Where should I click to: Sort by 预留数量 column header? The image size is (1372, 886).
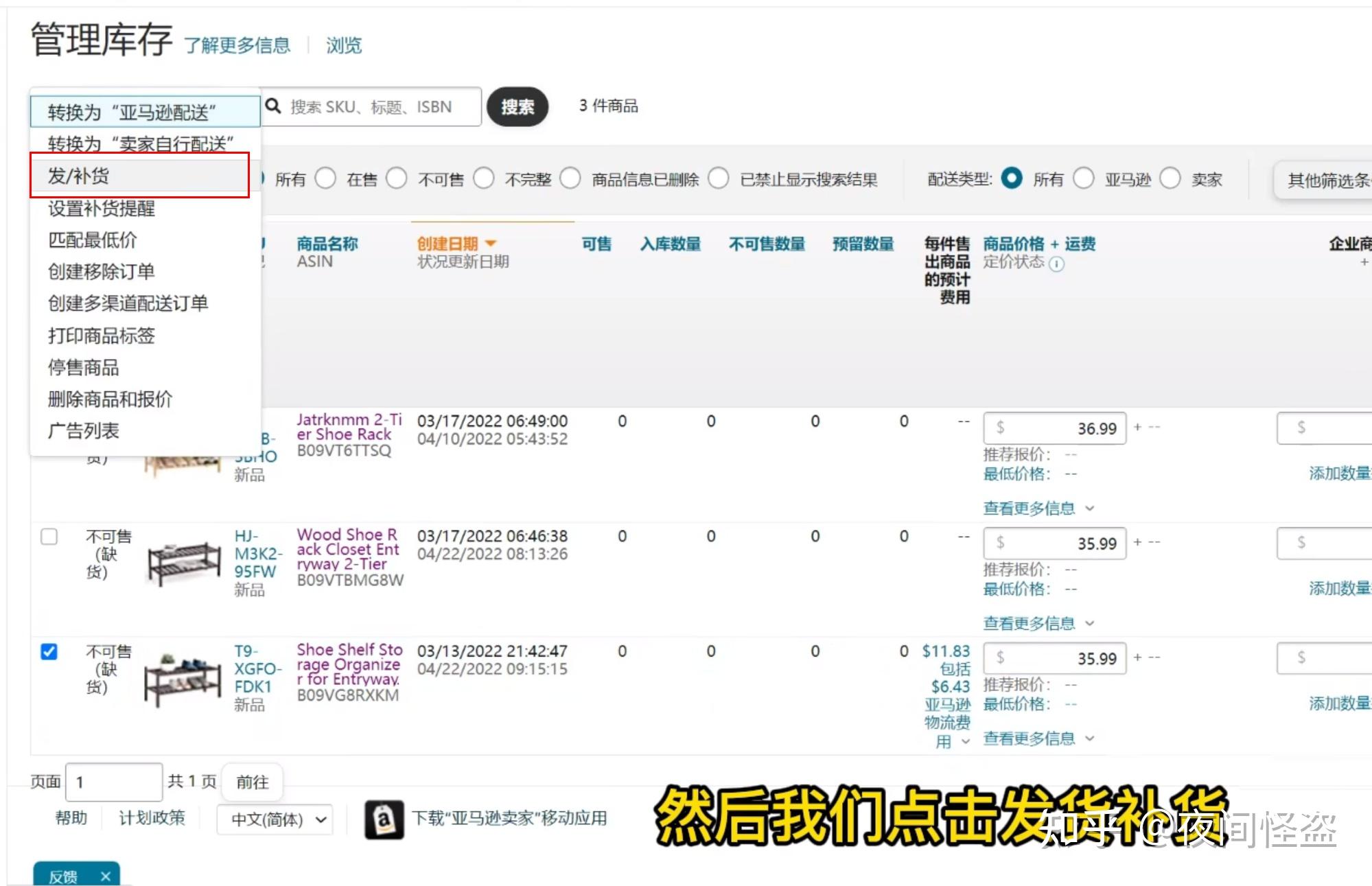click(863, 244)
